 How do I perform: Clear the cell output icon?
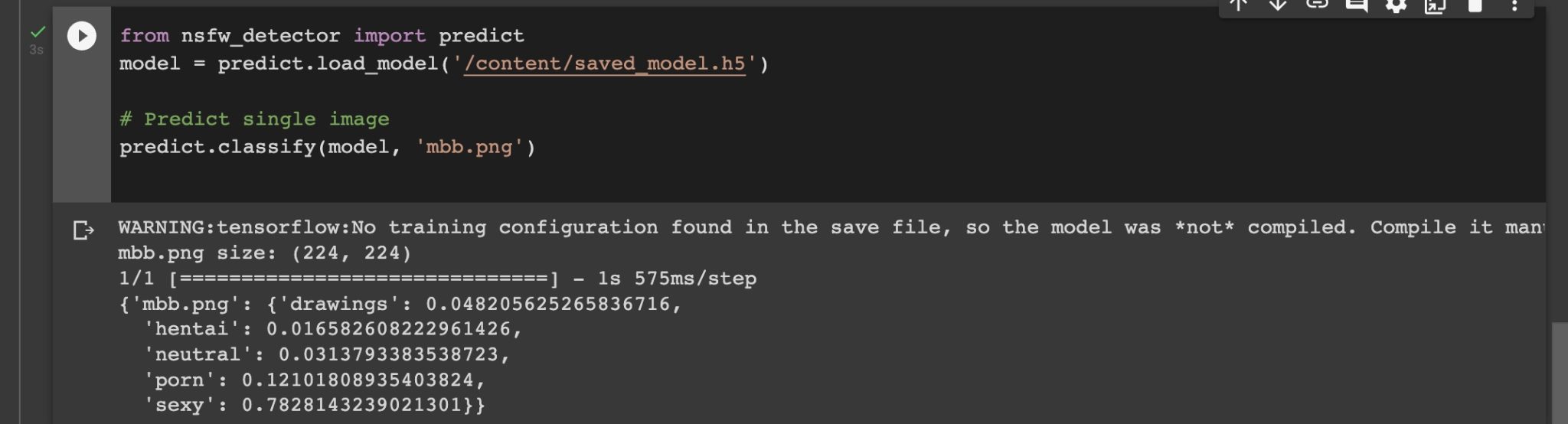pos(83,230)
